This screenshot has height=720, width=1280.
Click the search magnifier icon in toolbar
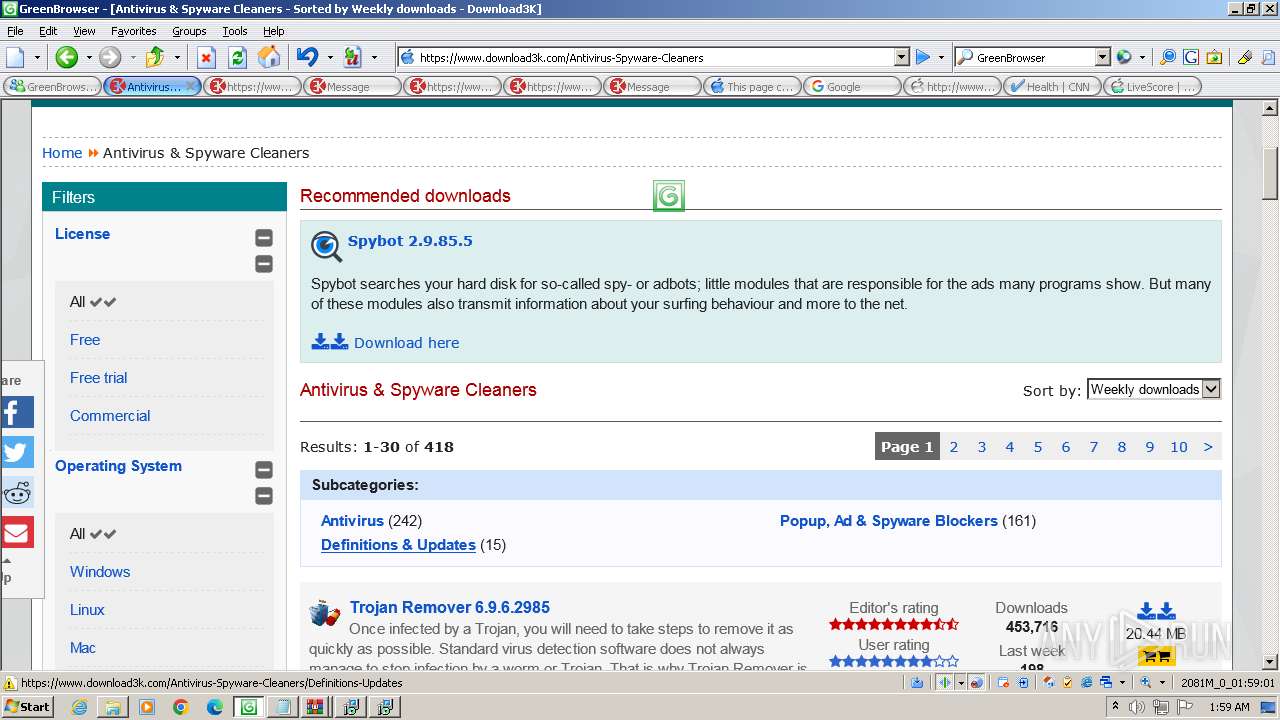coord(1167,57)
